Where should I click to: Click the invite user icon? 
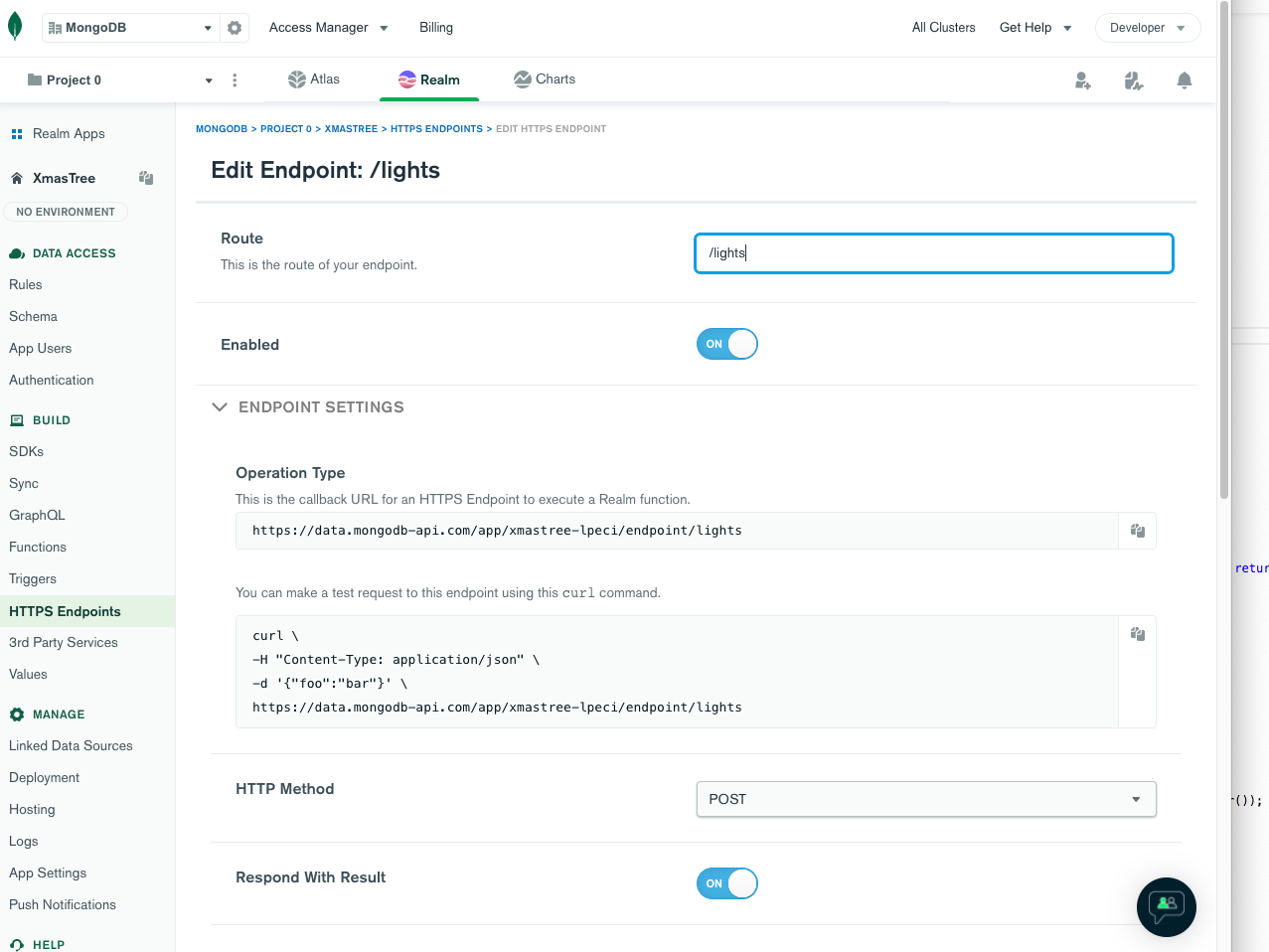click(1083, 80)
